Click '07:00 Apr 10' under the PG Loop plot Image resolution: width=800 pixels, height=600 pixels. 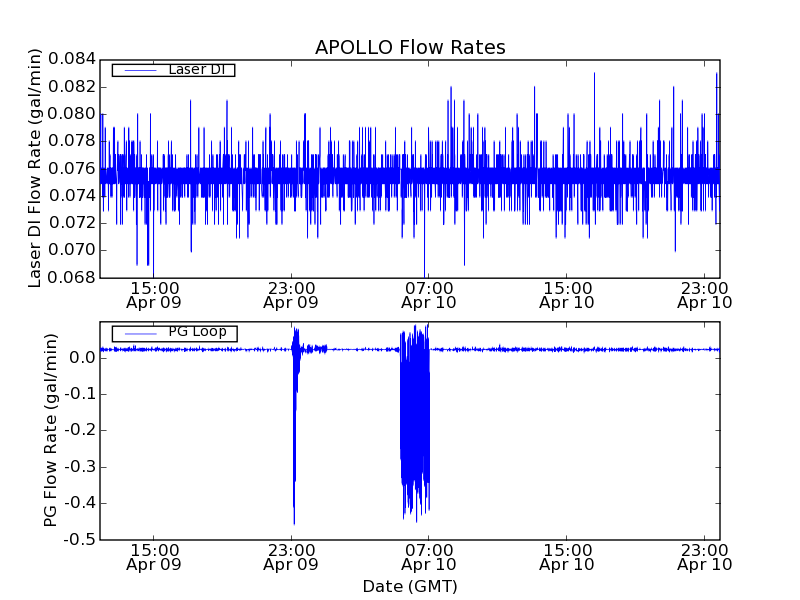click(429, 558)
